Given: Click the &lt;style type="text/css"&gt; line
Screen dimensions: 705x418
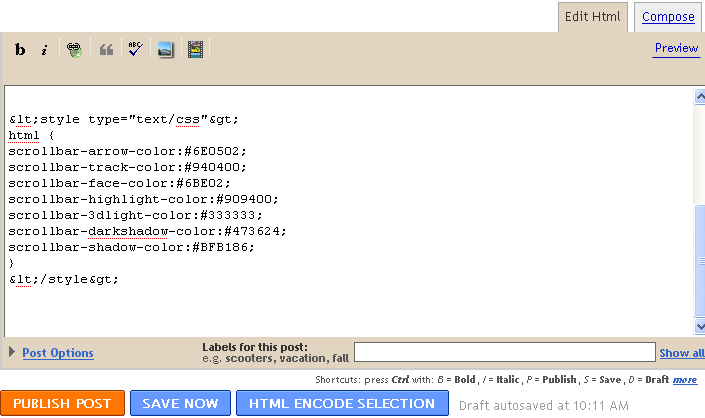Looking at the screenshot, I should point(124,120).
